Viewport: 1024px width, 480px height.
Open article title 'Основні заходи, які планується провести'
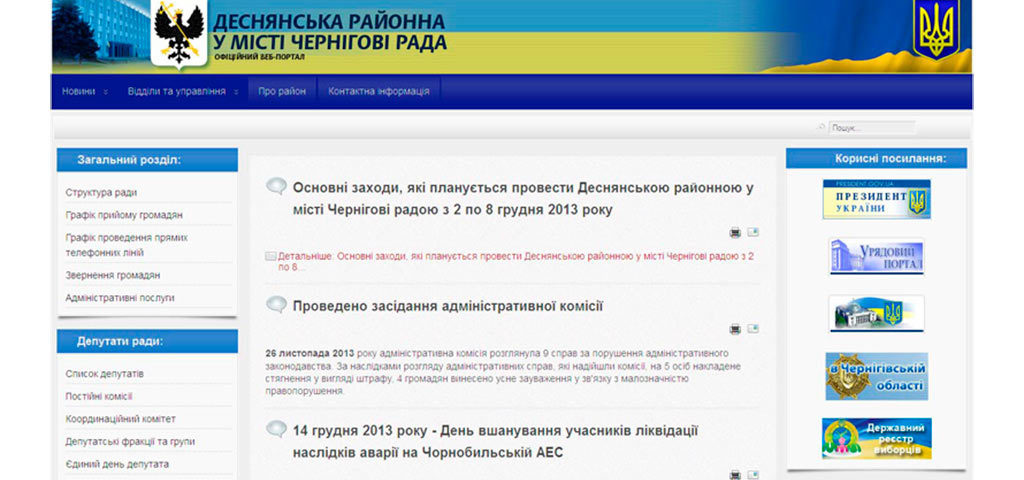tap(522, 199)
